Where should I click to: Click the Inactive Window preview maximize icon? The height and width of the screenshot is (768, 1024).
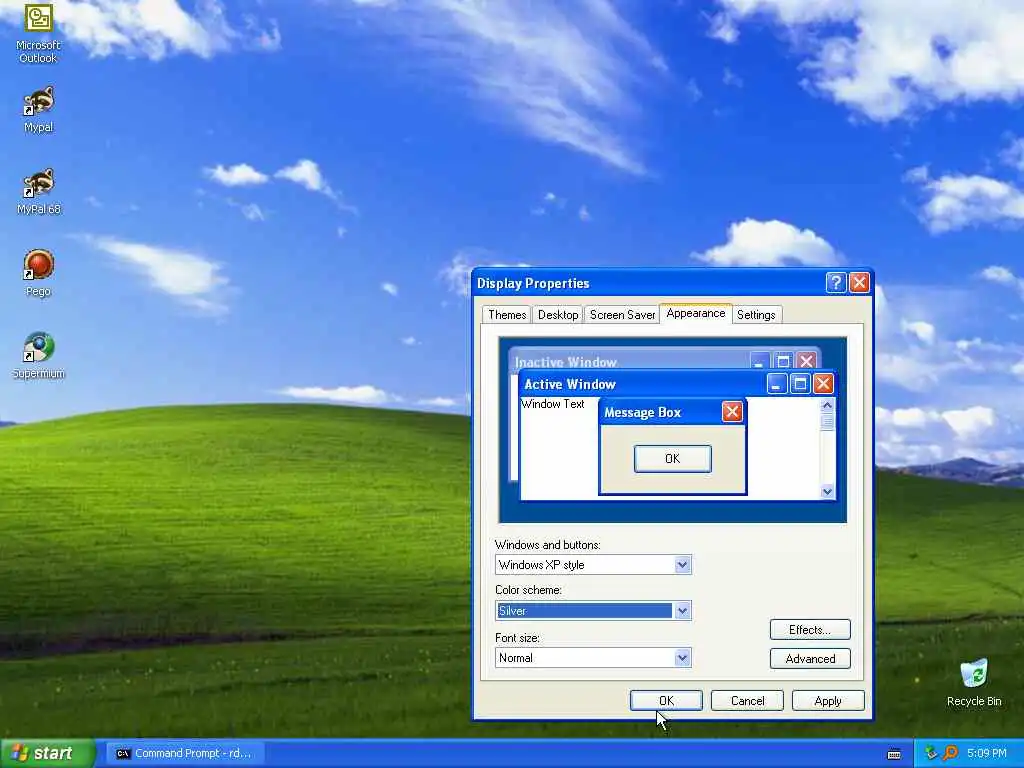coord(784,361)
